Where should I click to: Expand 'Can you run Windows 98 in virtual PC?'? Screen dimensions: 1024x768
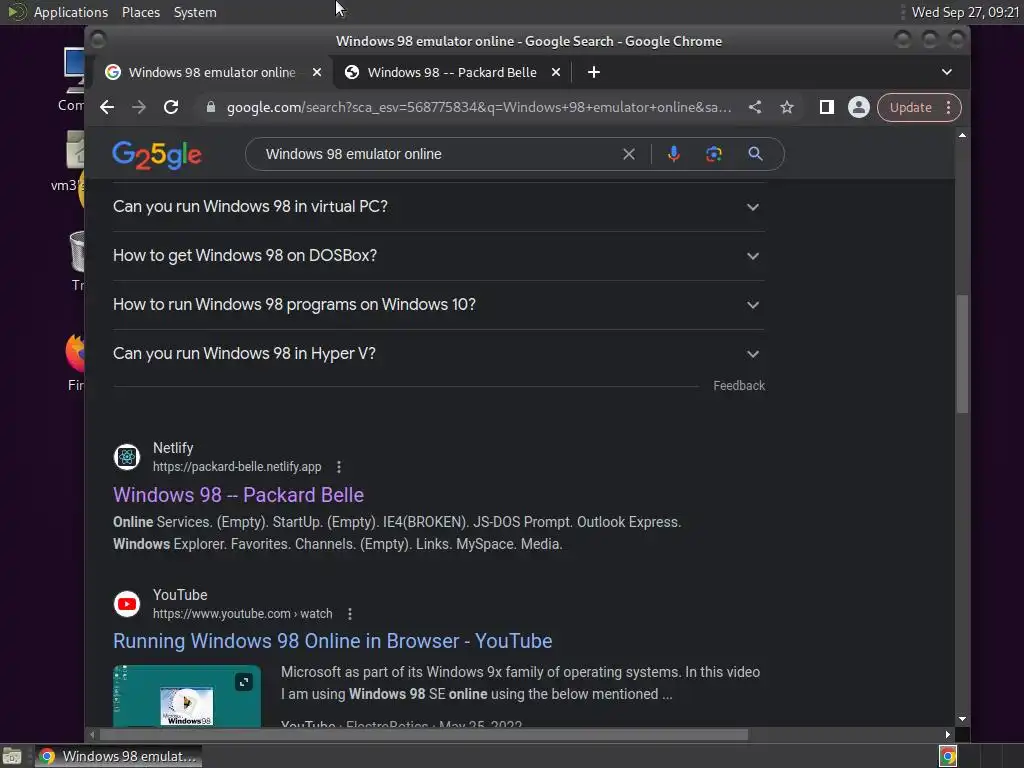point(439,207)
